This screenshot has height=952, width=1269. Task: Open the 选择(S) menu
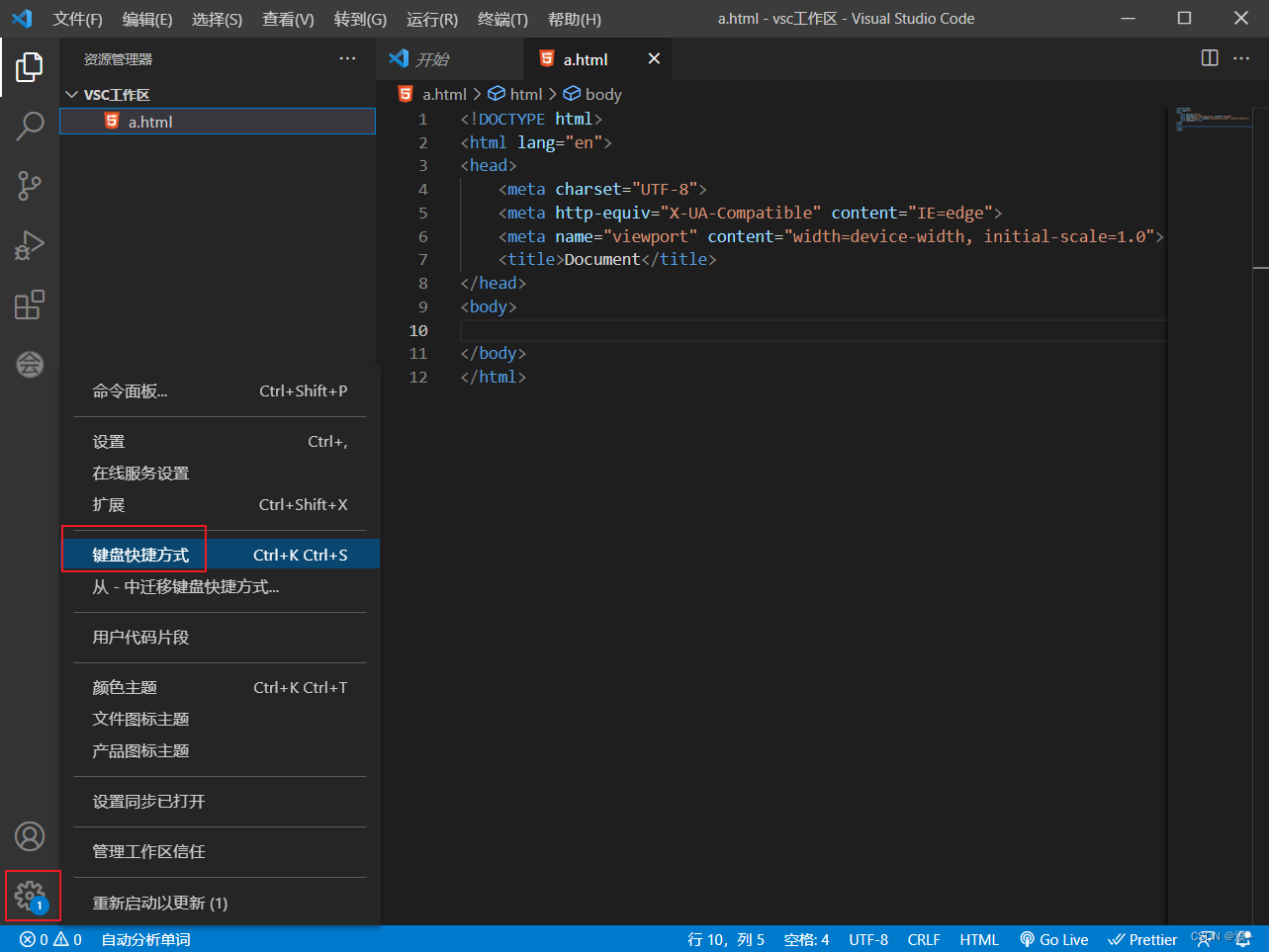217,19
